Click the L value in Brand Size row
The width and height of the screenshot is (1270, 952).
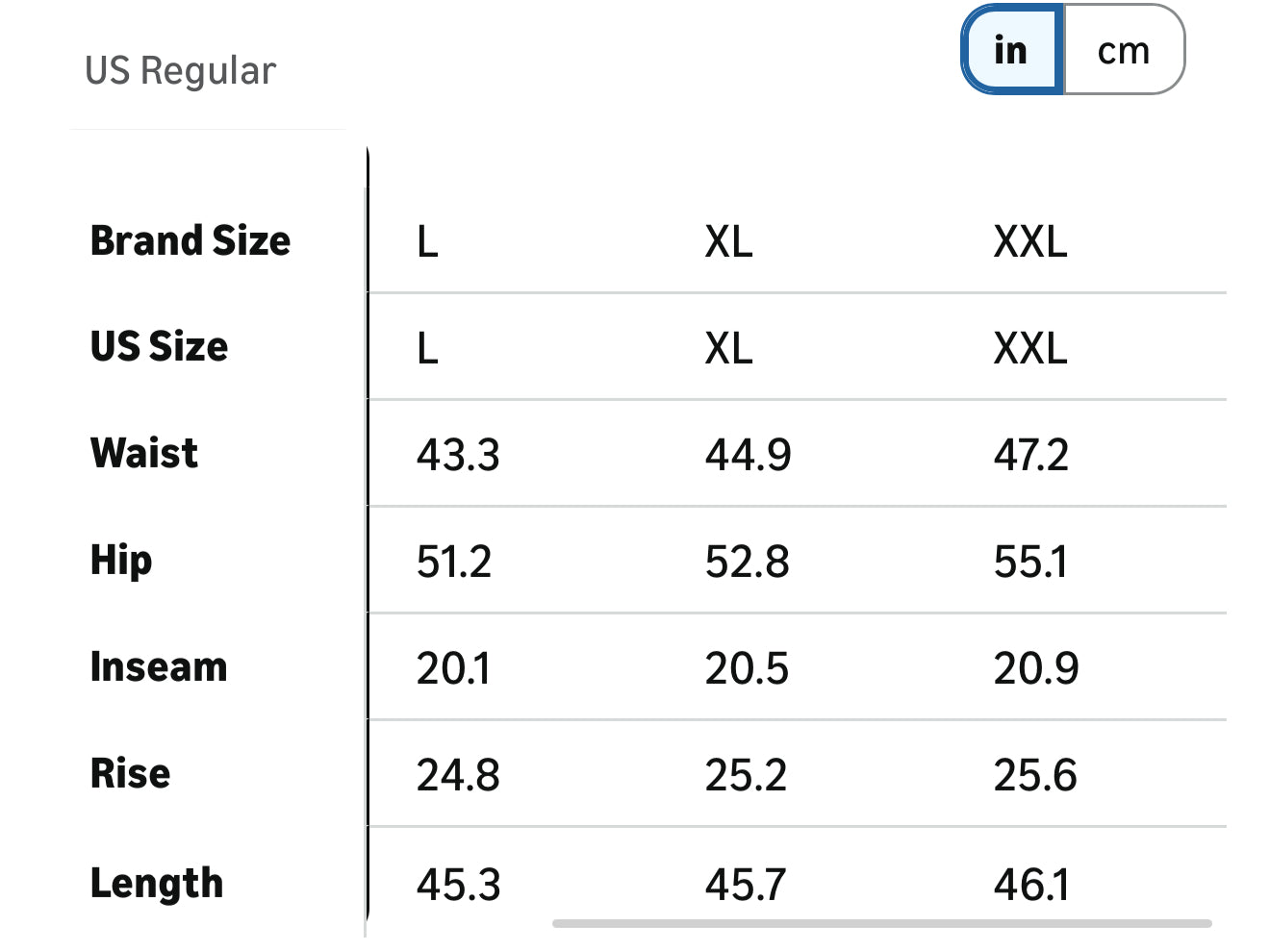(428, 241)
